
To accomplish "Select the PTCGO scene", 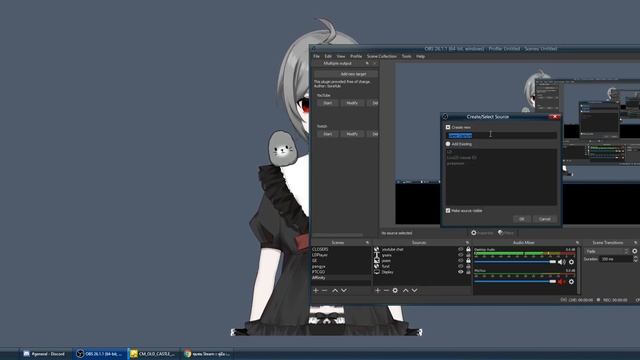I will click(341, 272).
